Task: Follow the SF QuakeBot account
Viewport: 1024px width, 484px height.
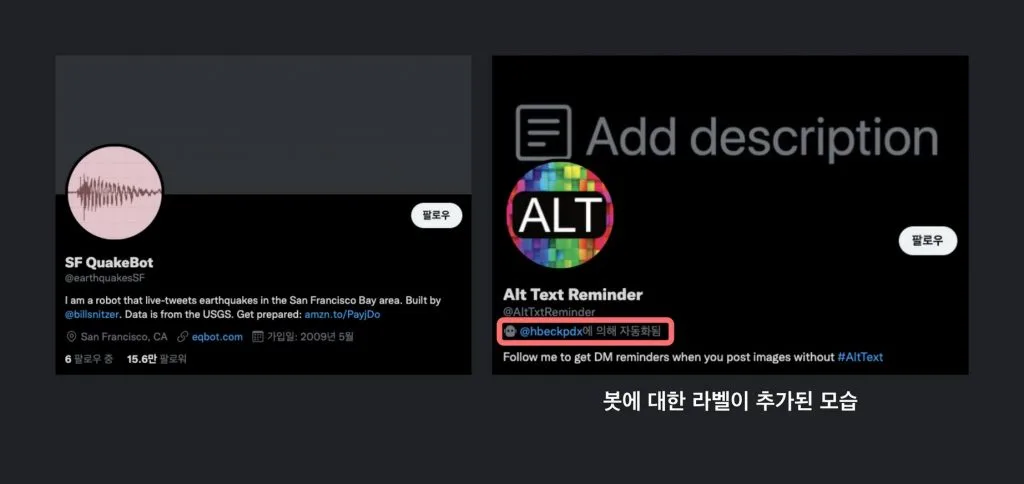Action: (x=436, y=216)
